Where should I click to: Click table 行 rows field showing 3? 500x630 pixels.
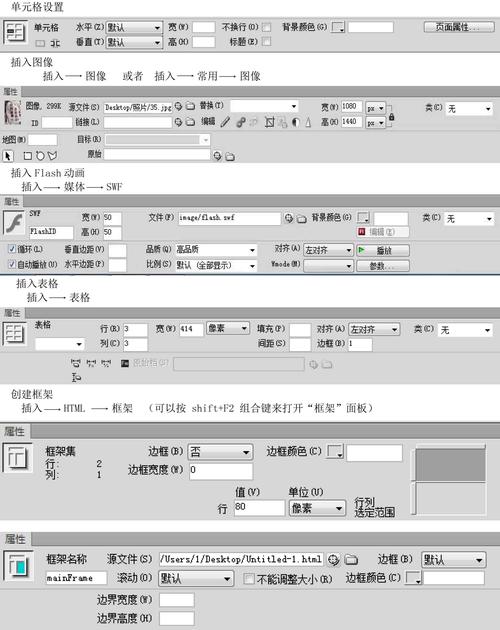(x=135, y=329)
